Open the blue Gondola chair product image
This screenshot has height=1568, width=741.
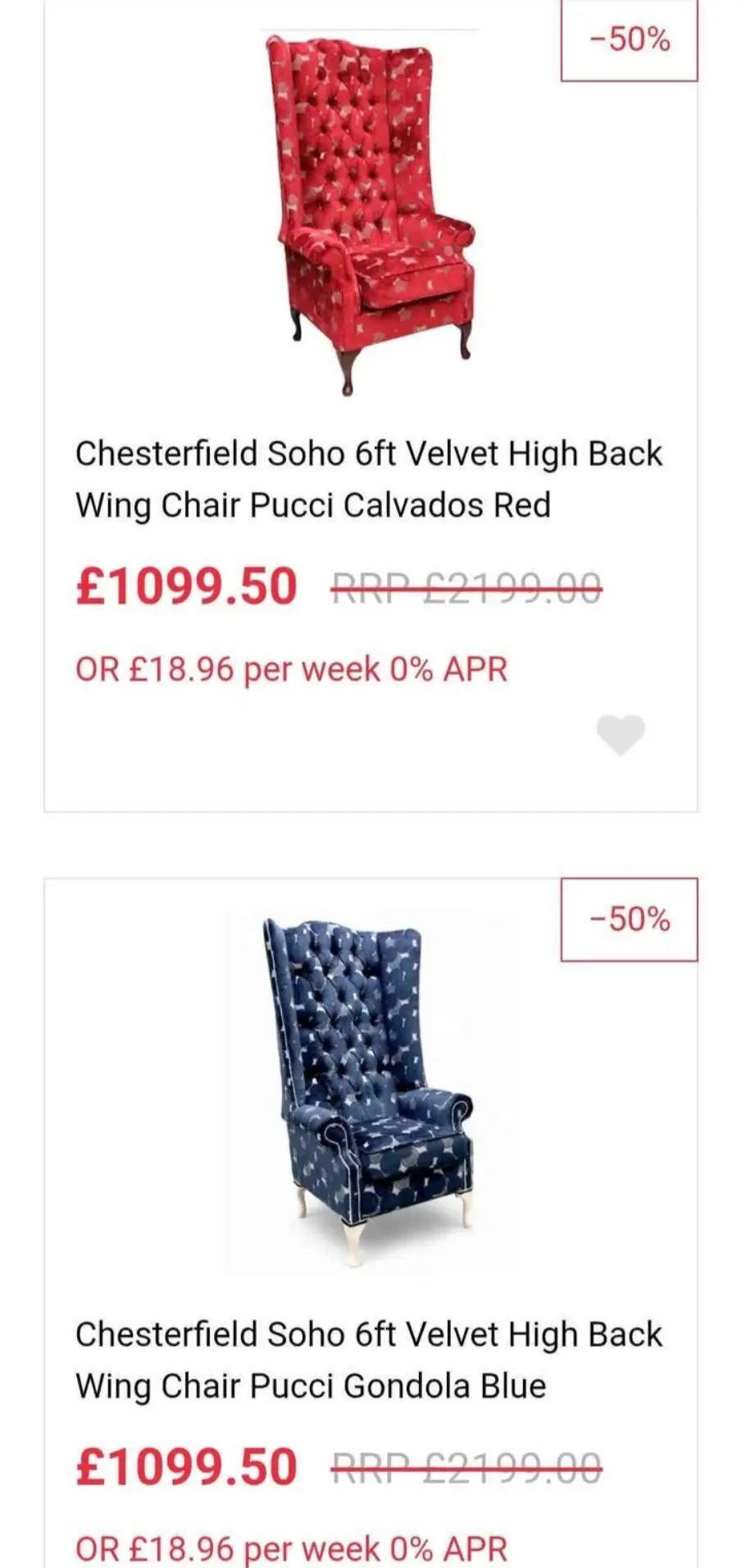click(370, 1090)
